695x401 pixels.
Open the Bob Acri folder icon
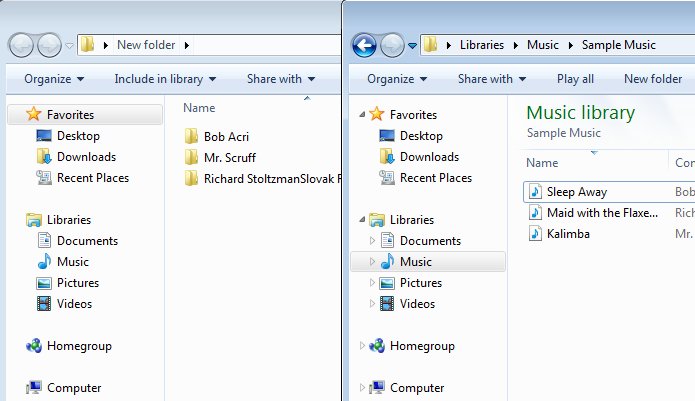point(191,136)
